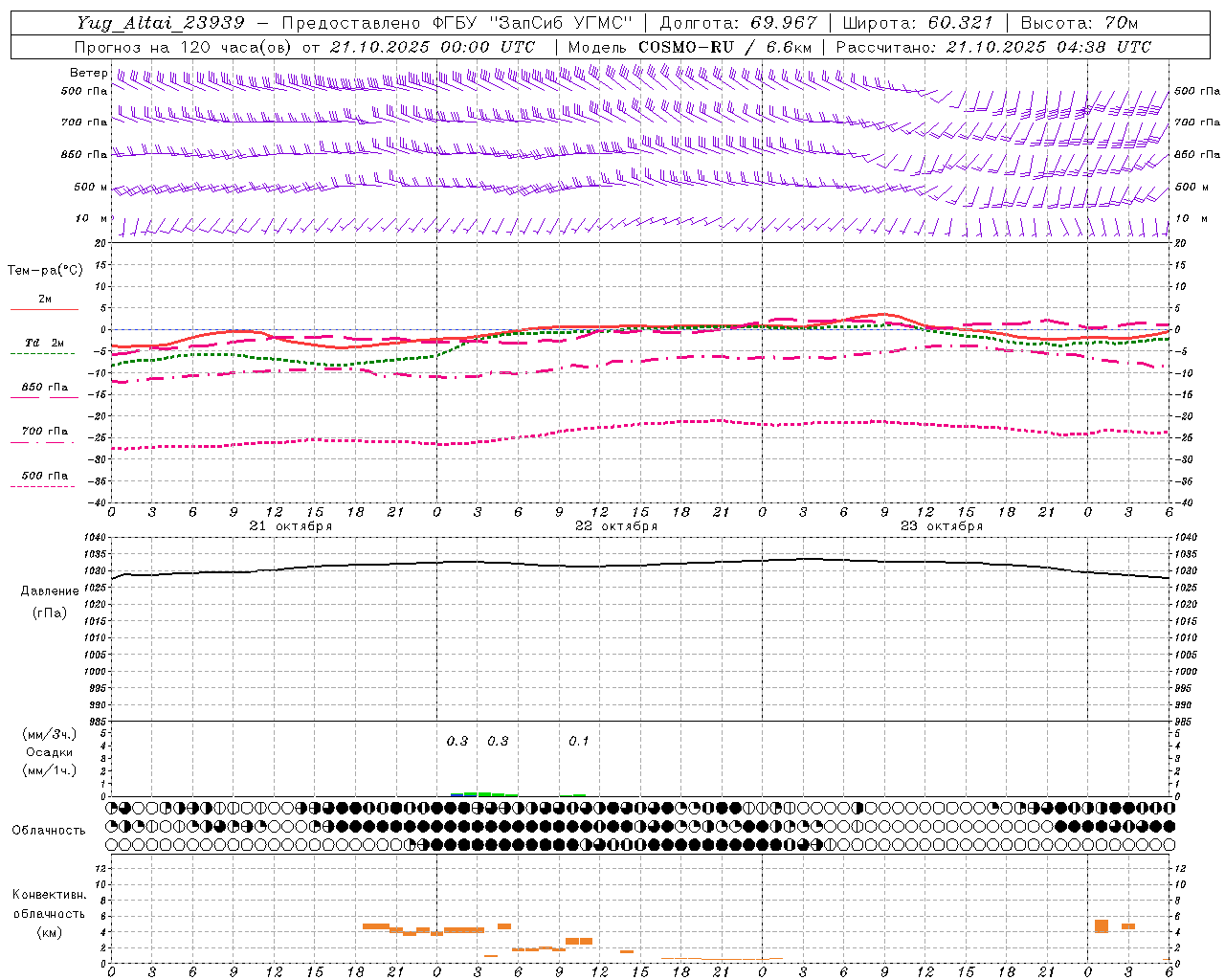The width and height of the screenshot is (1225, 980).
Task: Click the '500 м' wind level label on the left
Action: coord(91,187)
